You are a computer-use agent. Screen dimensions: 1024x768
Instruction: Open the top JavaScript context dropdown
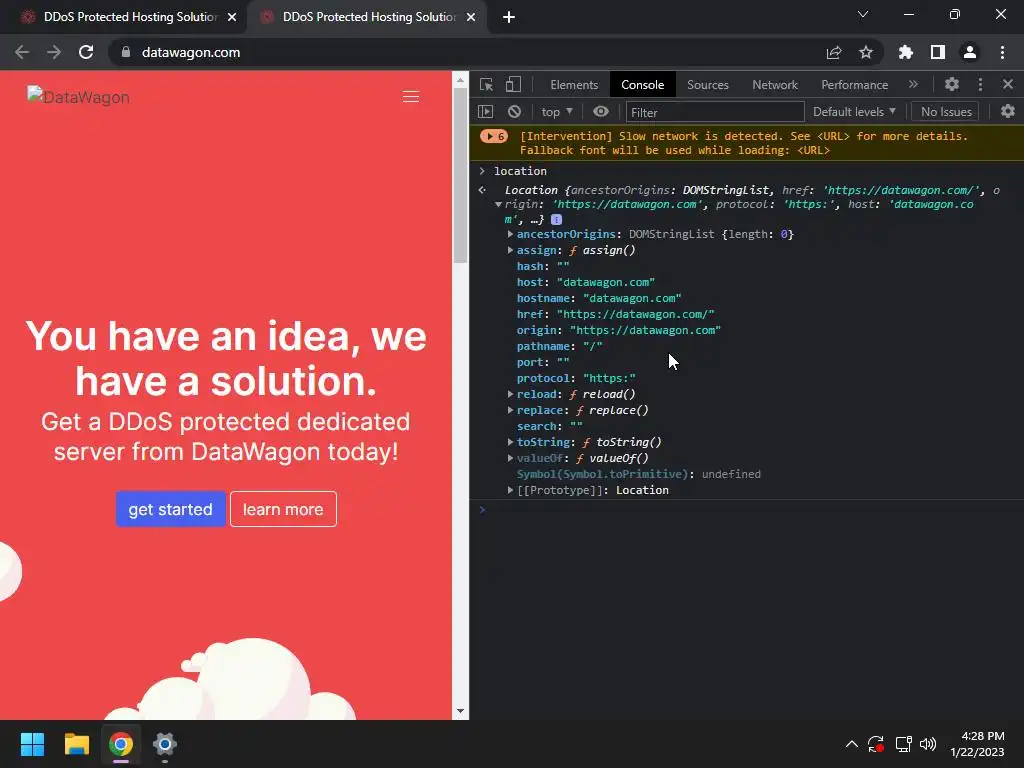(x=557, y=112)
